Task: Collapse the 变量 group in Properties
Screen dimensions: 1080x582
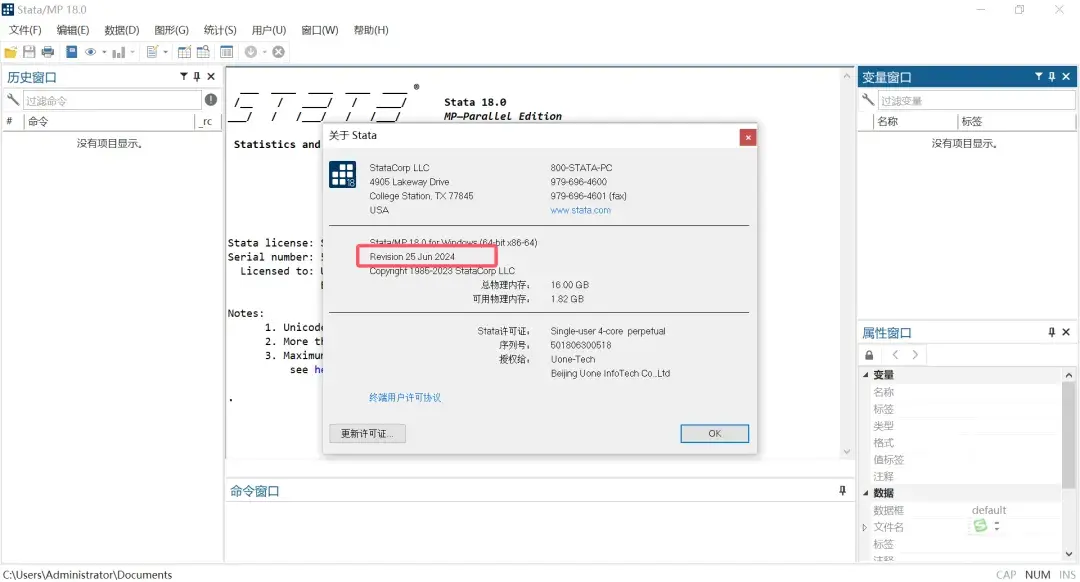Action: (x=866, y=375)
